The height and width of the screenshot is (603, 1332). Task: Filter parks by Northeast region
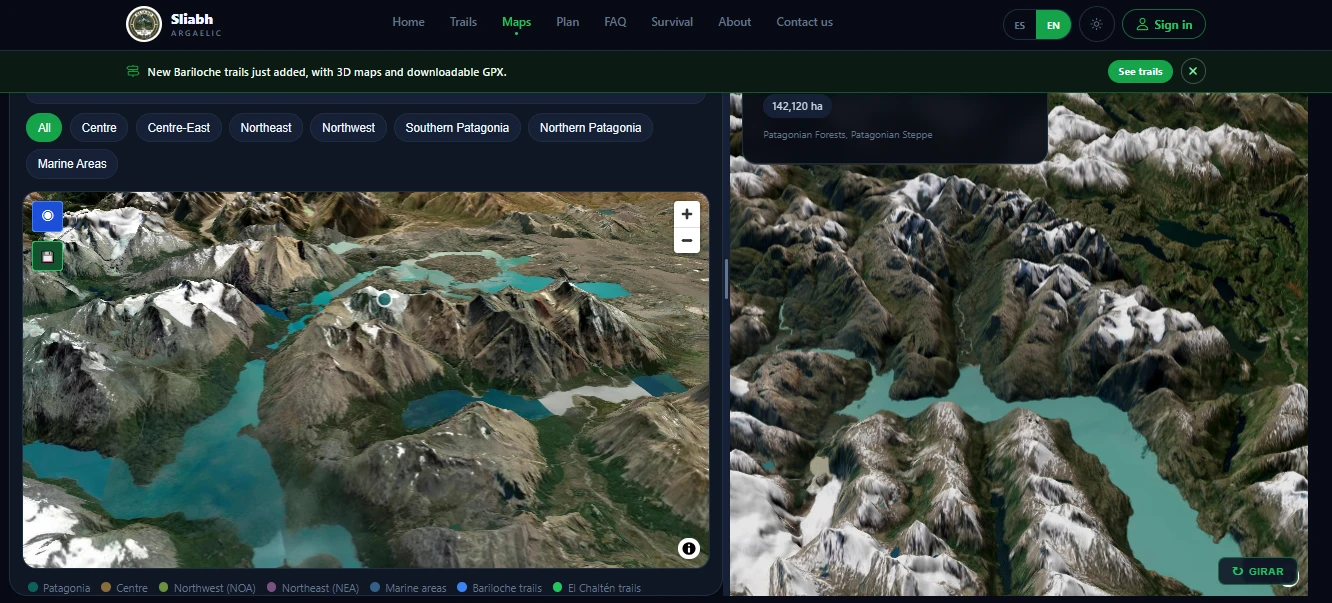266,128
